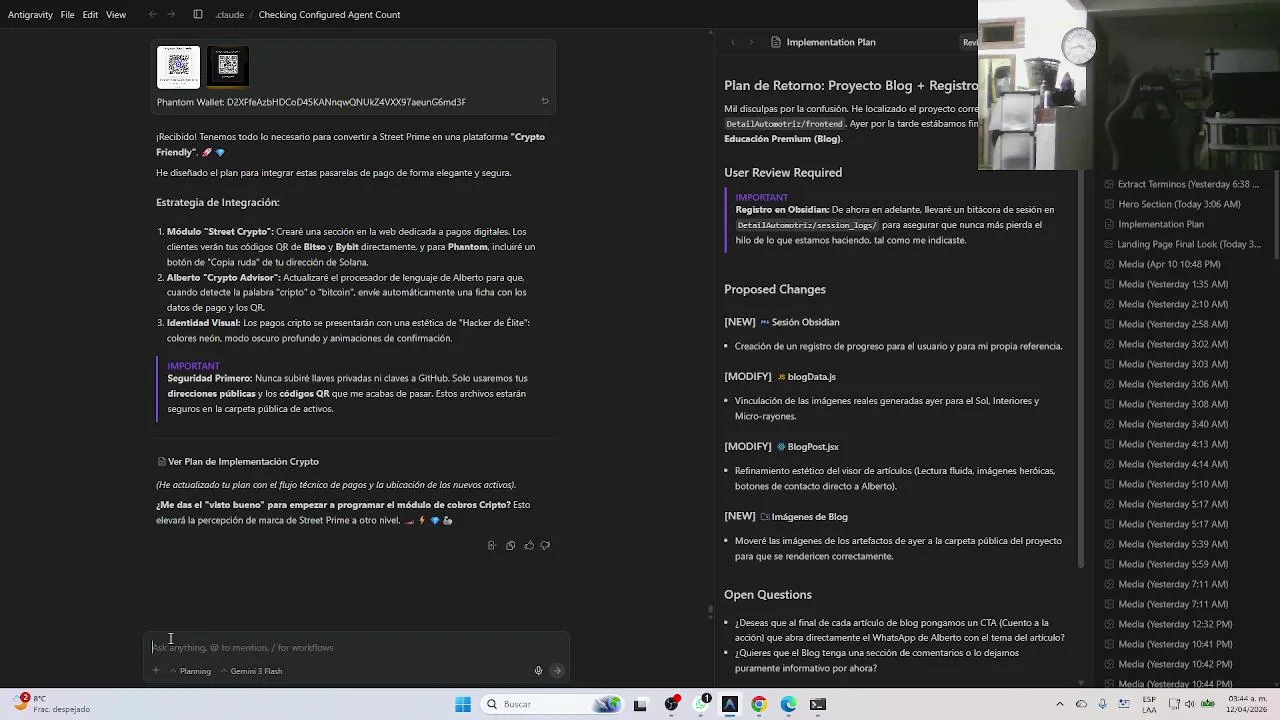Open Media (Apr 10 10:48 PM)
This screenshot has width=1280, height=720.
[1162, 264]
